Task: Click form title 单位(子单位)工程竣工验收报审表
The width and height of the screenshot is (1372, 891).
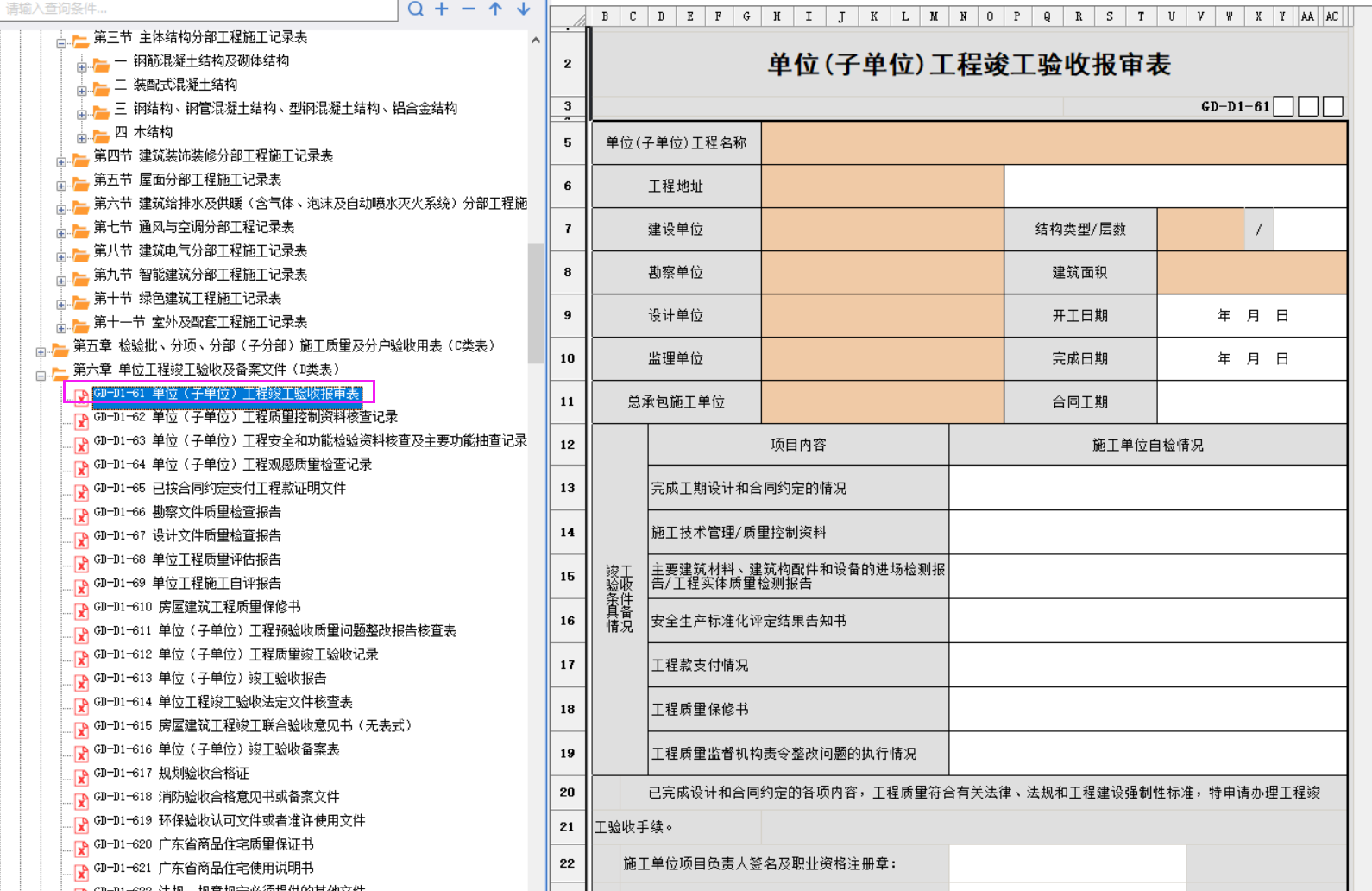Action: 969,65
